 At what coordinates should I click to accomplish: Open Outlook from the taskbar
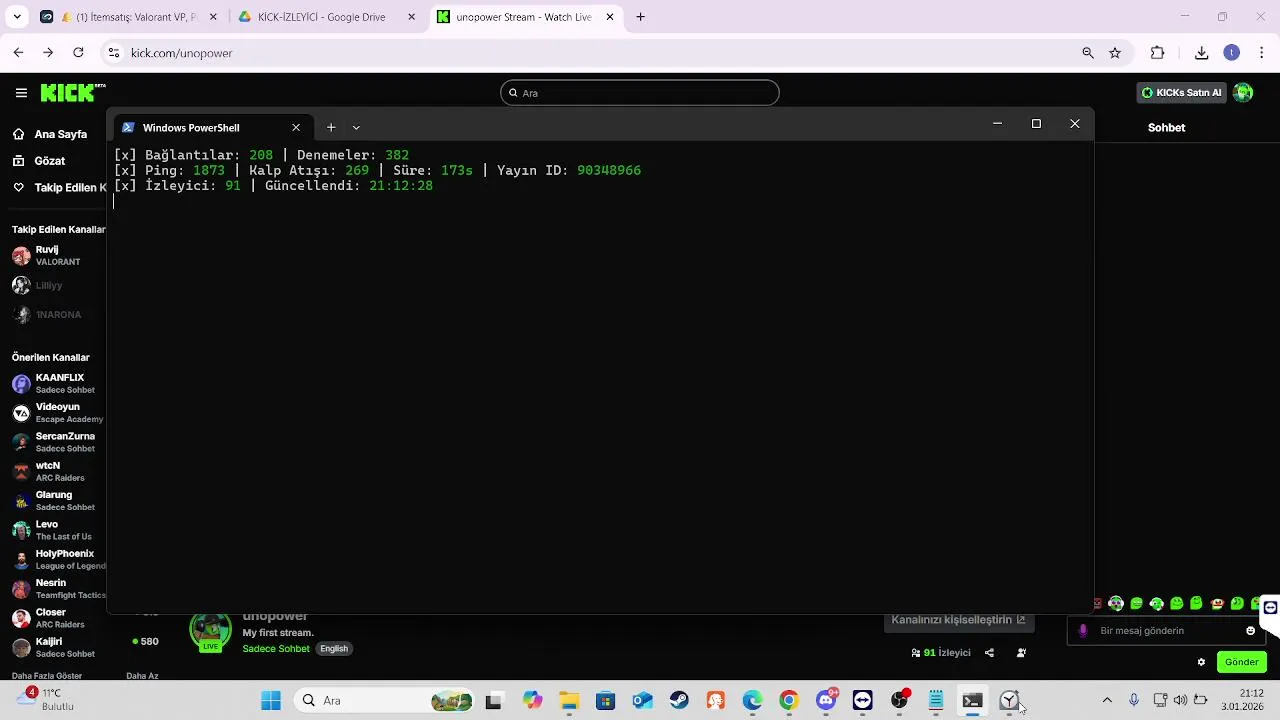tap(642, 701)
